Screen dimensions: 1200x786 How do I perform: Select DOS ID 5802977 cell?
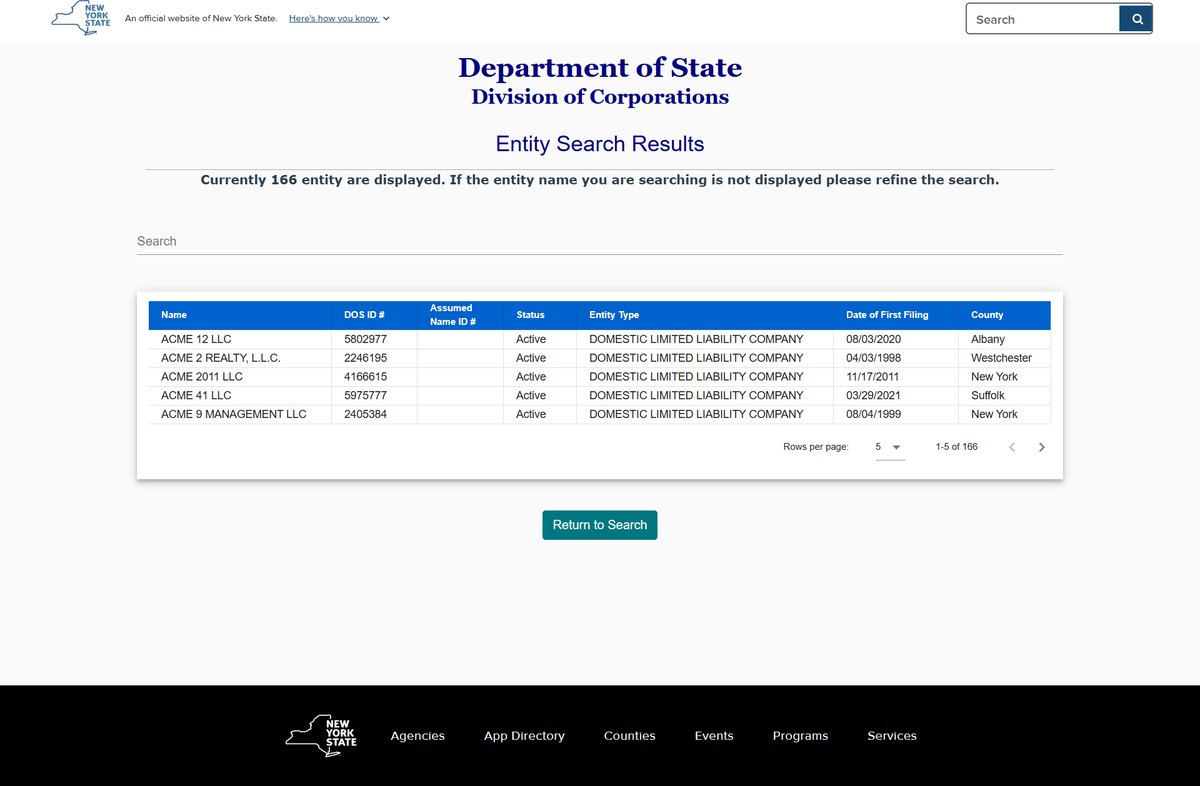pyautogui.click(x=365, y=339)
